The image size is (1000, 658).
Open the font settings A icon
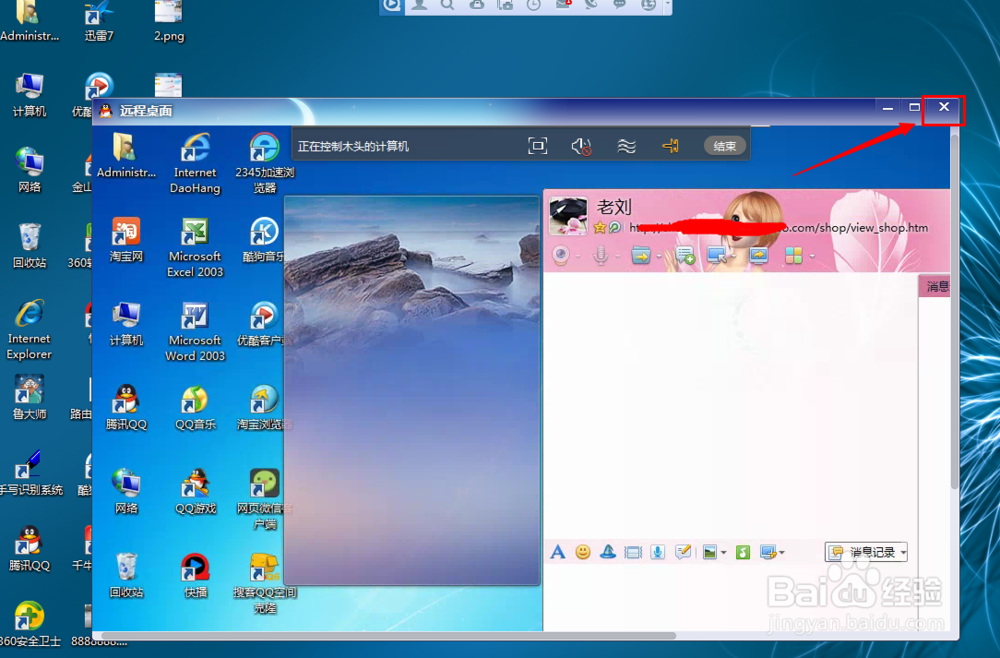click(557, 552)
